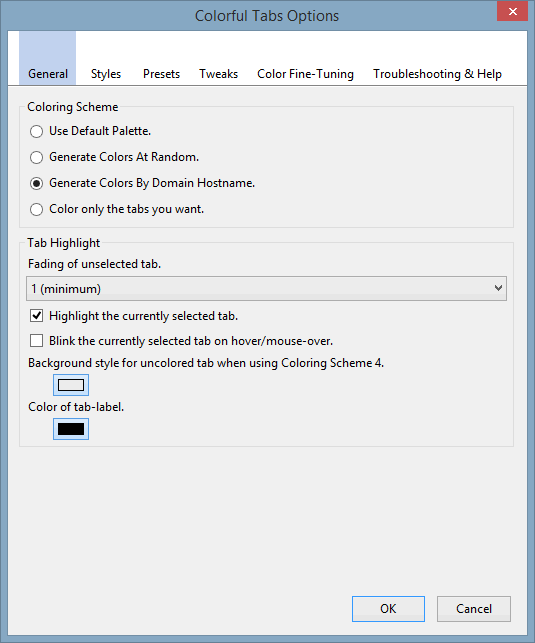
Task: Open the Tweaks tab
Action: pos(219,74)
